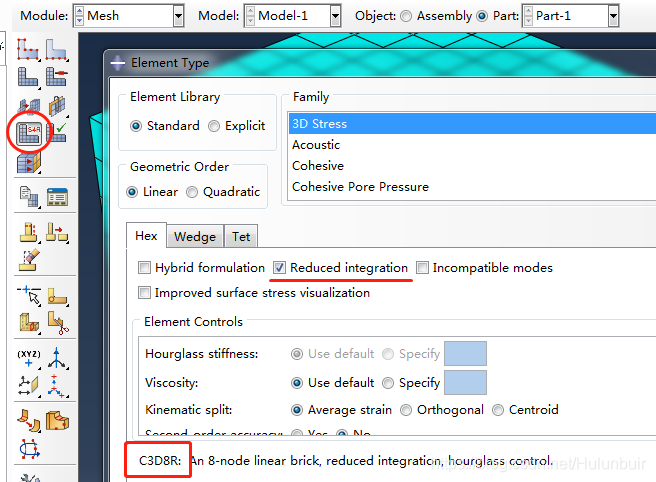Switch to the Tet tab
This screenshot has width=656, height=482.
pos(241,237)
